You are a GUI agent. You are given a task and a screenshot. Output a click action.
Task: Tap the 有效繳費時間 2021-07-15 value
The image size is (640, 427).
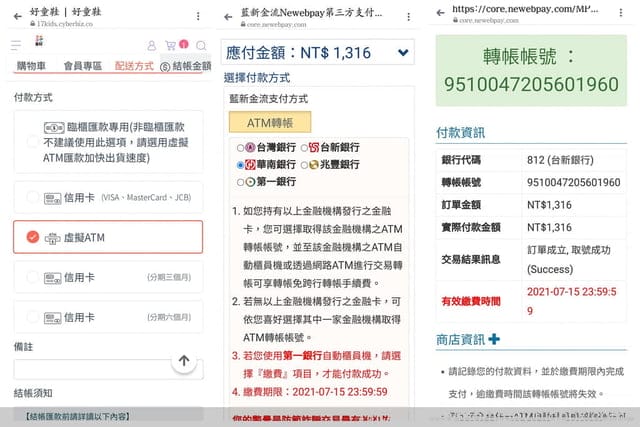pyautogui.click(x=571, y=301)
